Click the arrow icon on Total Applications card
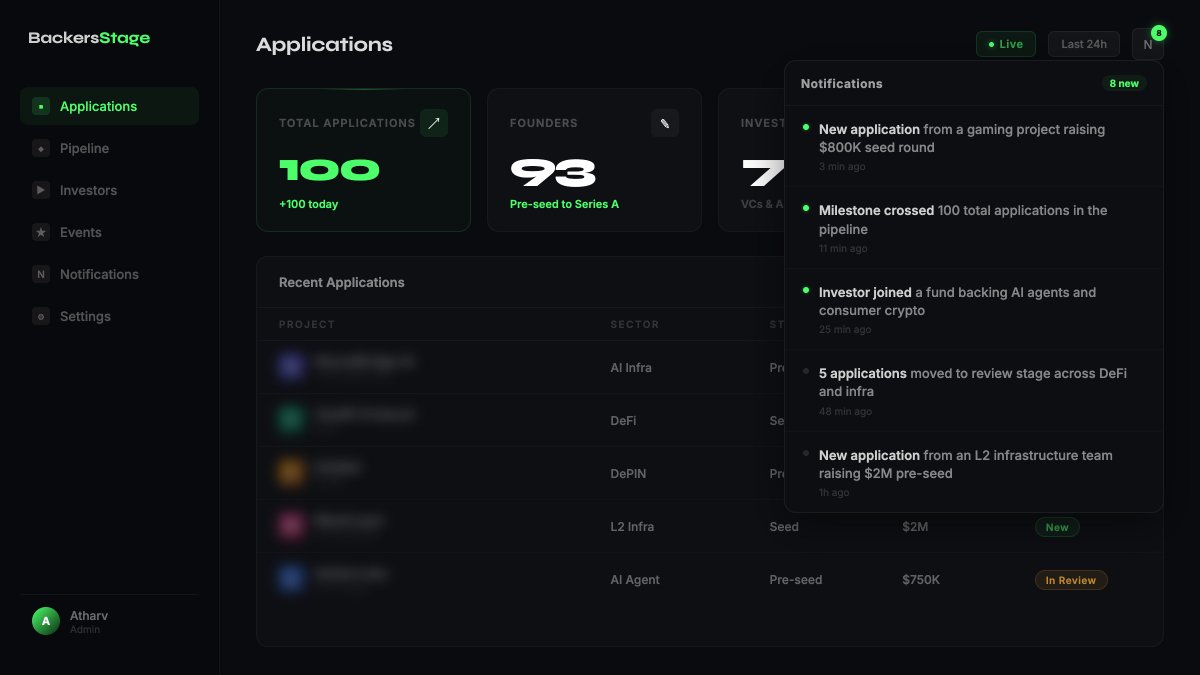Viewport: 1200px width, 675px height. pyautogui.click(x=434, y=123)
